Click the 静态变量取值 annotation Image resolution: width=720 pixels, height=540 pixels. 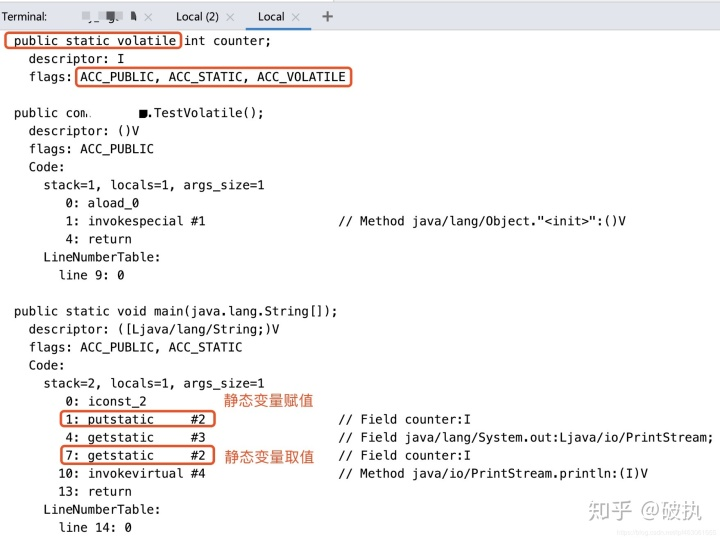pyautogui.click(x=269, y=456)
